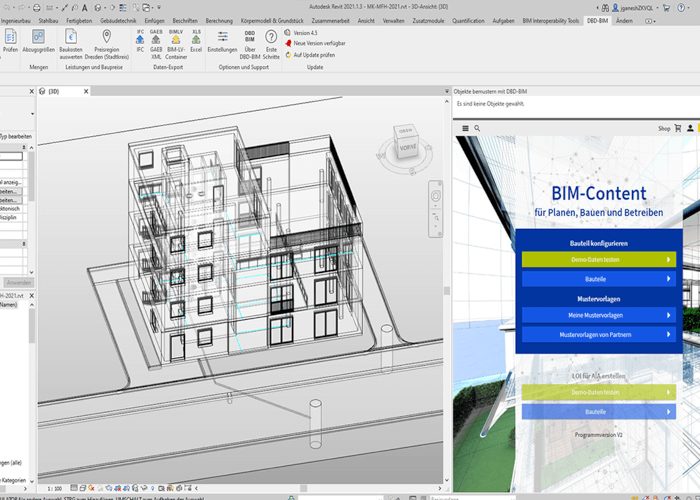Switch to the Gebäudetechnik ribbon tab

pos(118,21)
